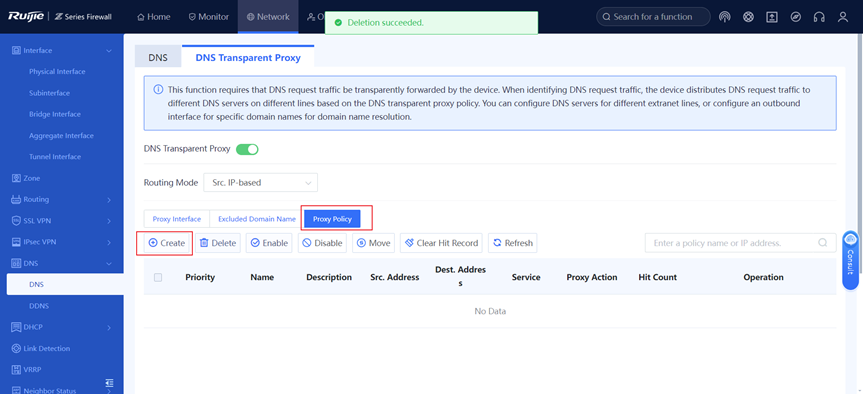The height and width of the screenshot is (394, 863).
Task: Open DDNS in sidebar
Action: click(39, 306)
